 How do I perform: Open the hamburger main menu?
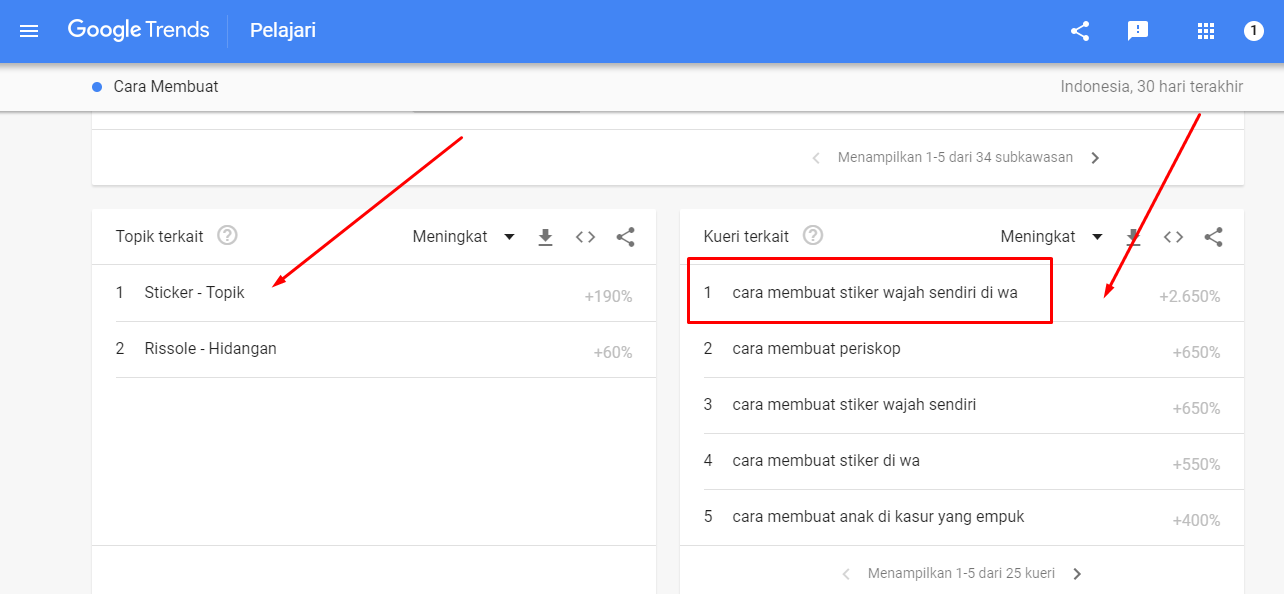[x=29, y=31]
